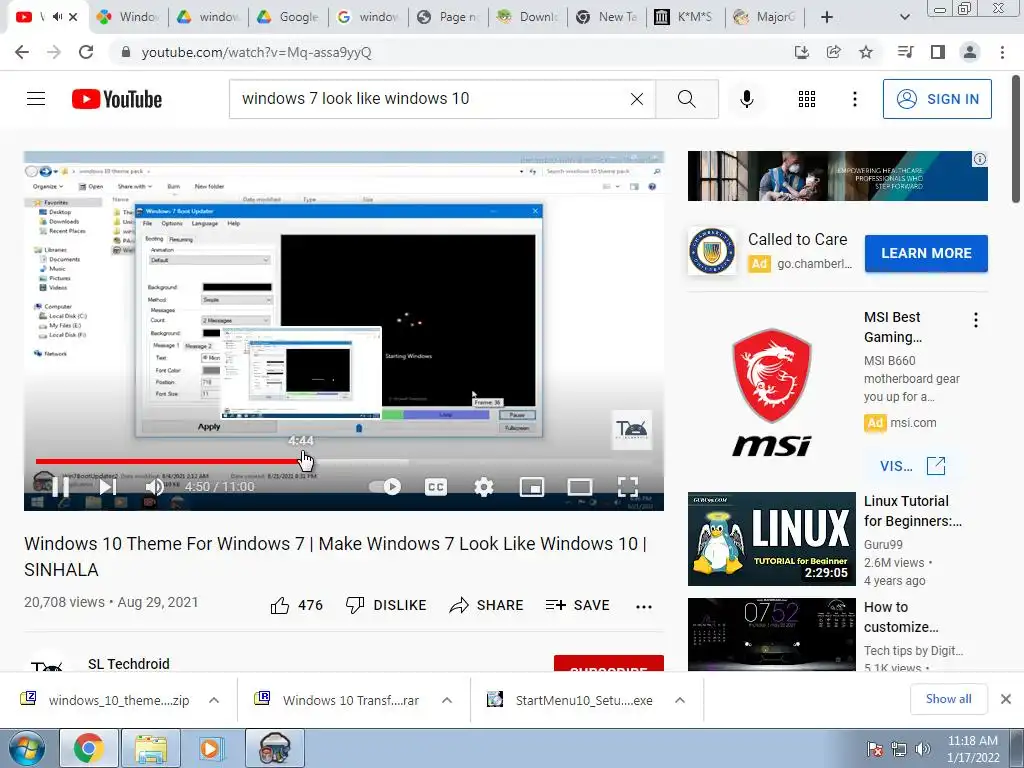Screen dimensions: 1024x768
Task: Click the SIGN IN button
Action: pyautogui.click(x=937, y=99)
